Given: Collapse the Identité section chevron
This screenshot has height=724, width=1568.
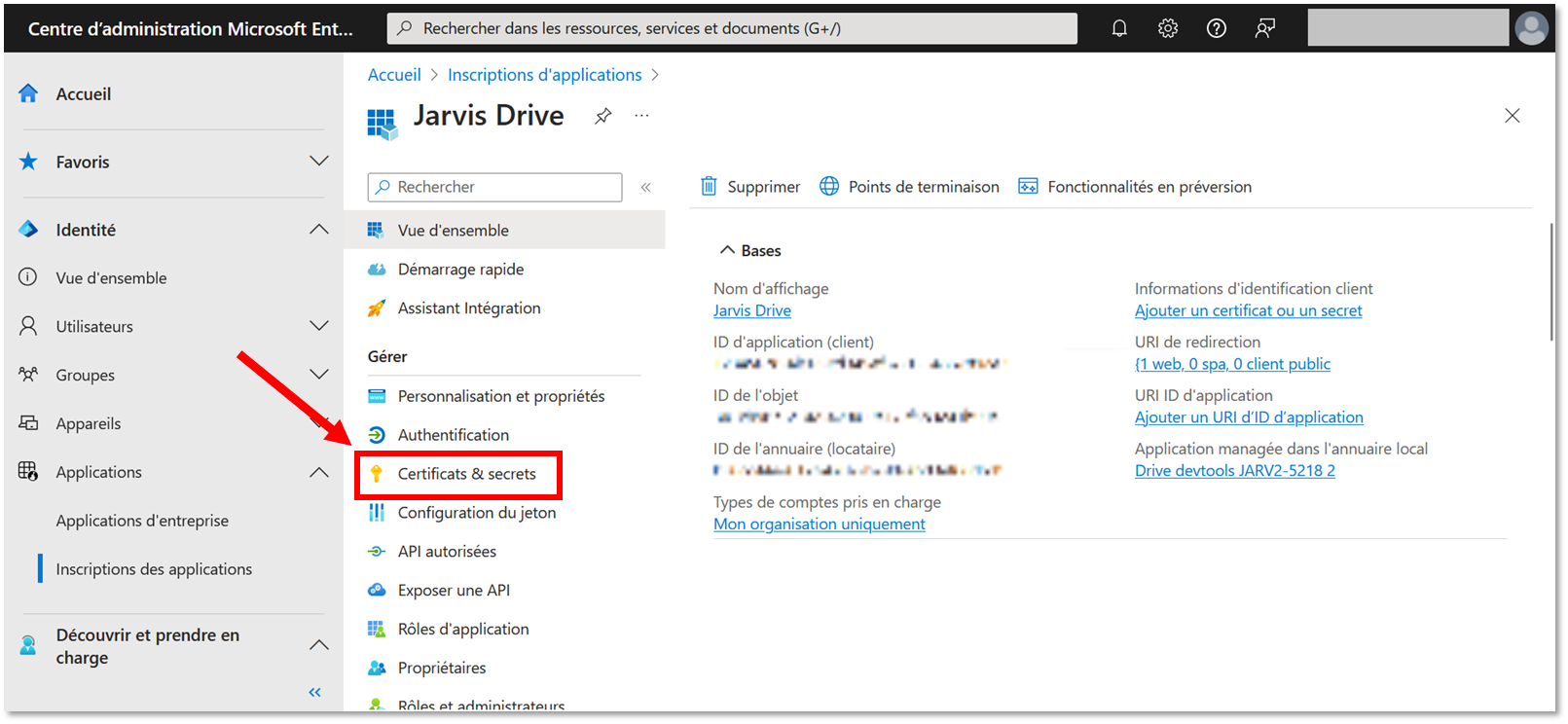Looking at the screenshot, I should (318, 230).
